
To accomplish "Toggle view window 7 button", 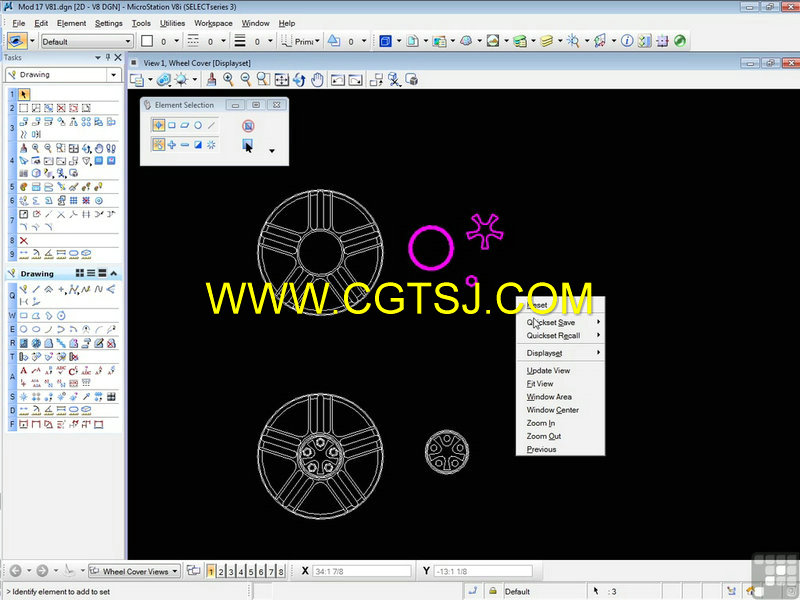I will (271, 571).
